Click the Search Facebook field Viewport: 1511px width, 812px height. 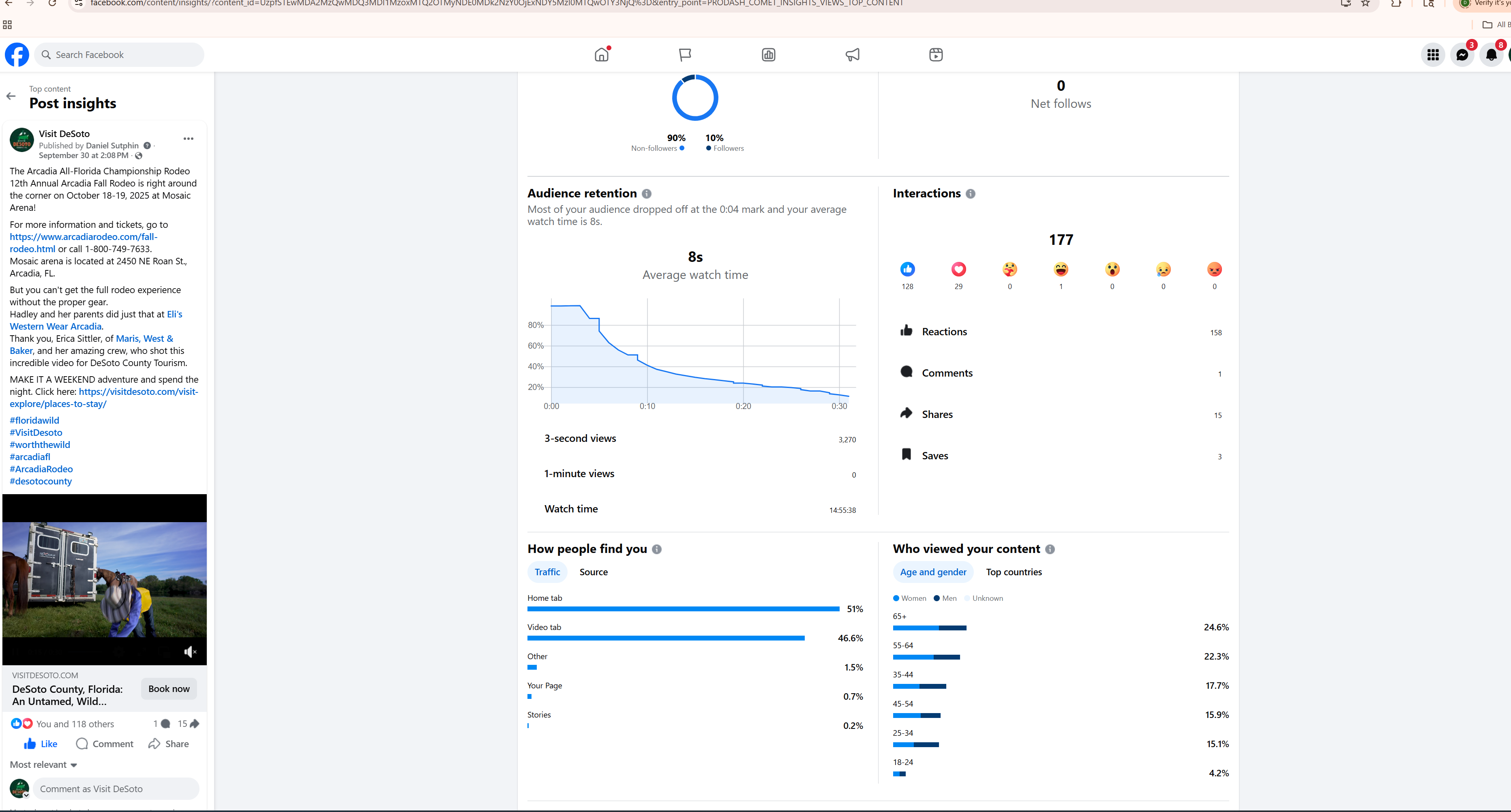pyautogui.click(x=120, y=55)
